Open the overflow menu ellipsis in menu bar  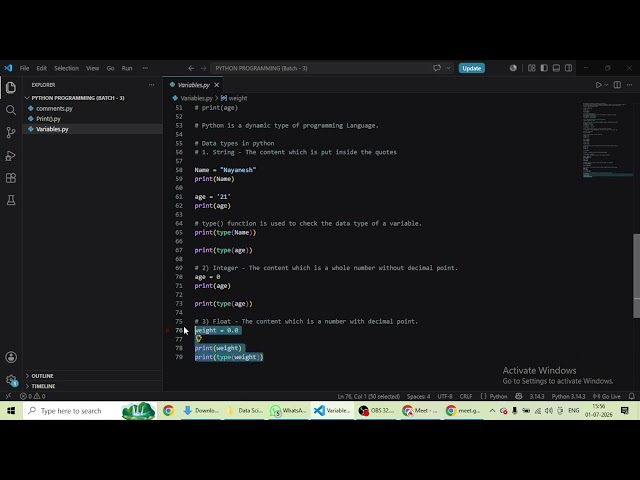pyautogui.click(x=145, y=68)
